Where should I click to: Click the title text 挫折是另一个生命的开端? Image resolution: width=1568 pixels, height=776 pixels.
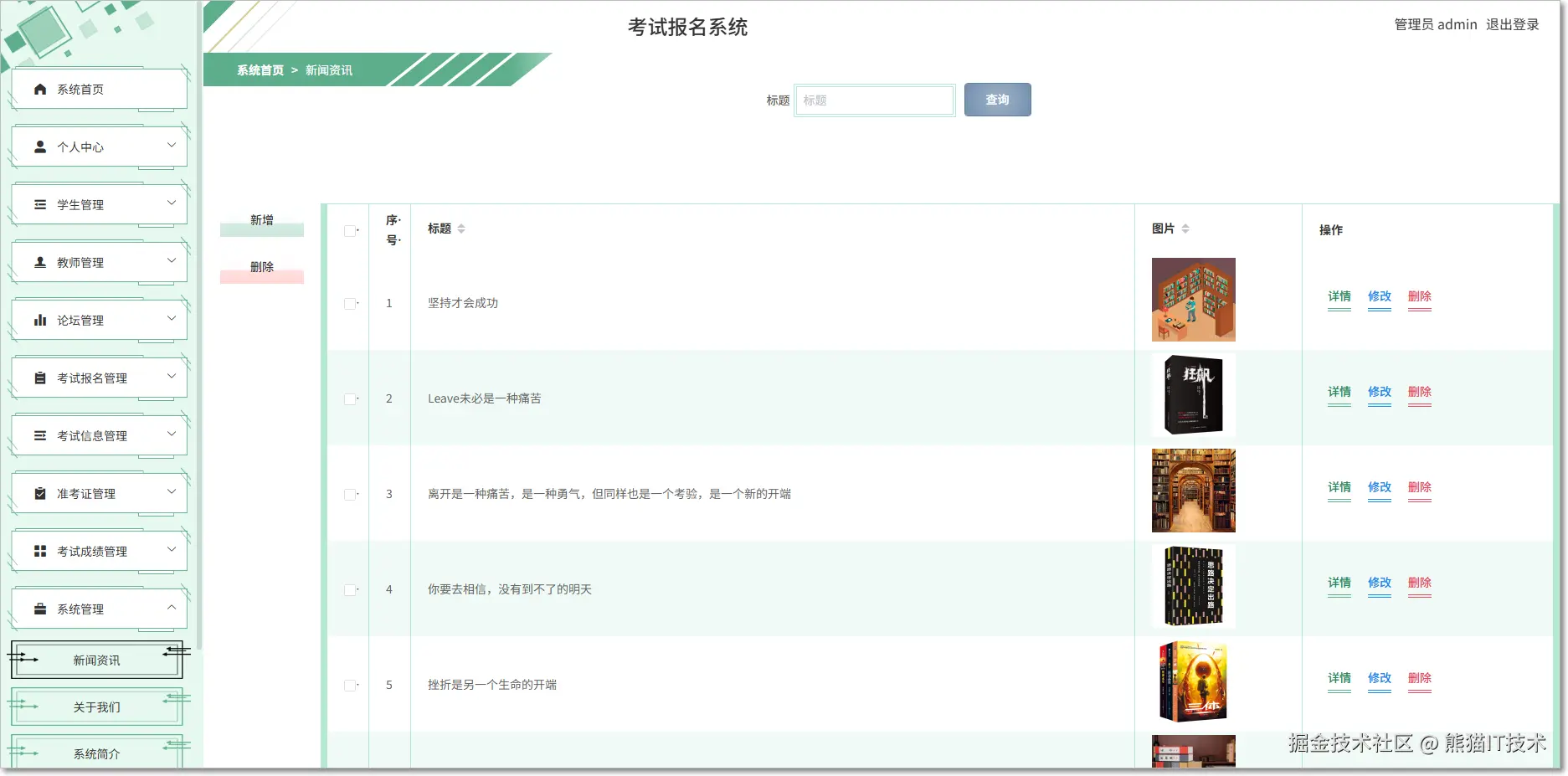coord(492,685)
